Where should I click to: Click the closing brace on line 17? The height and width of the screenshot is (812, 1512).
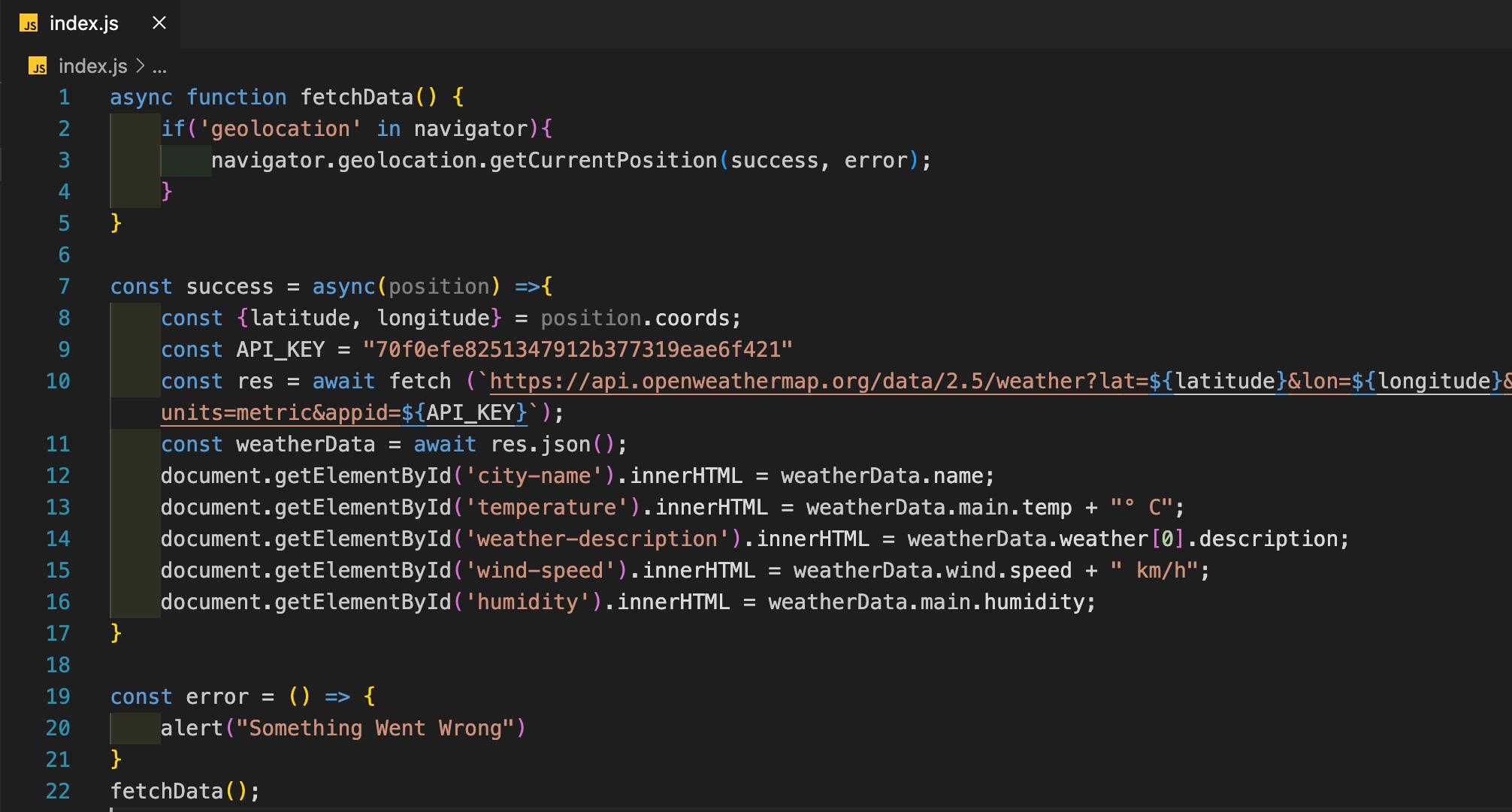tap(116, 633)
